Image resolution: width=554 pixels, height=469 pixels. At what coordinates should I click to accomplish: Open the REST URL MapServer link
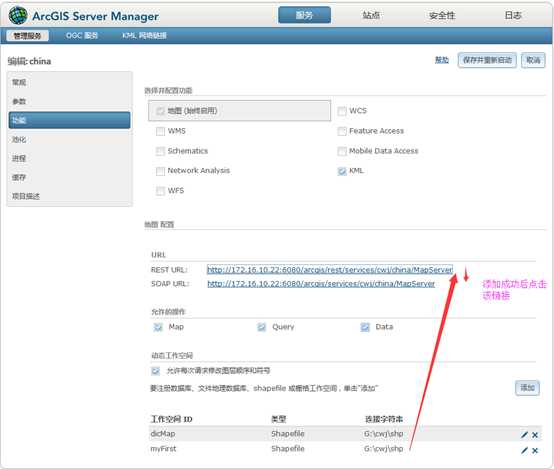(x=330, y=270)
